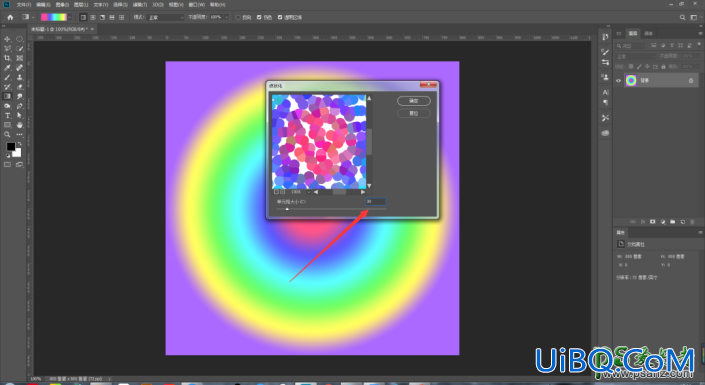Toggle Quick Mask mode
The width and height of the screenshot is (705, 385).
pyautogui.click(x=7, y=165)
